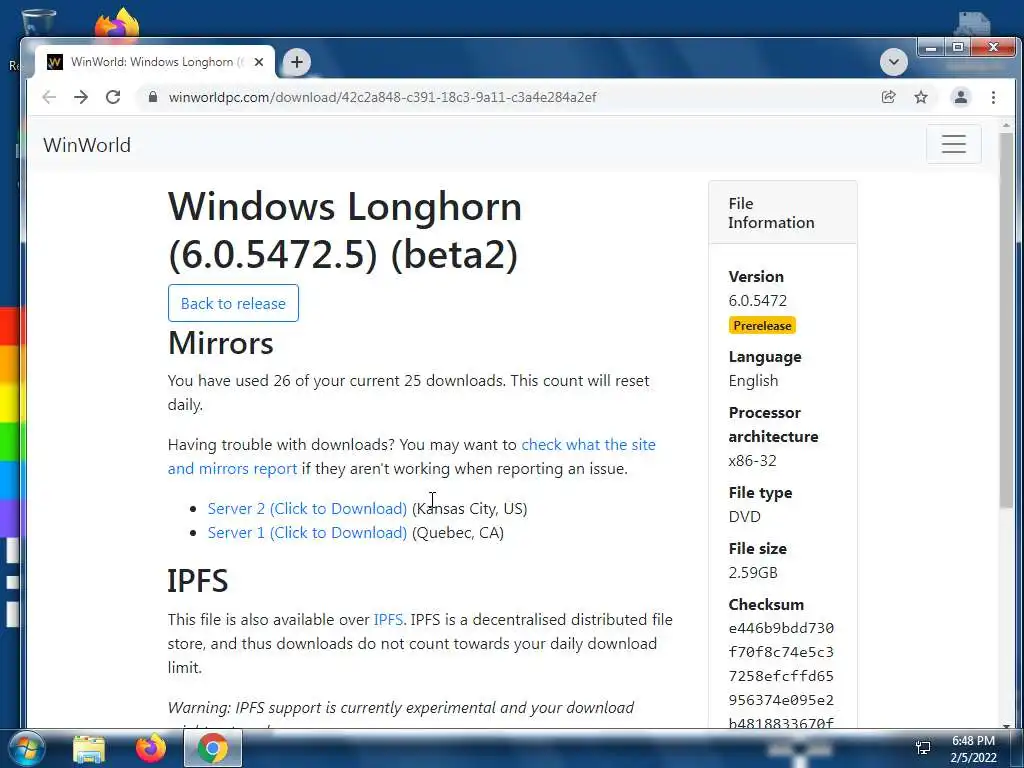Click the URL address bar
This screenshot has height=768, width=1024.
pyautogui.click(x=509, y=97)
